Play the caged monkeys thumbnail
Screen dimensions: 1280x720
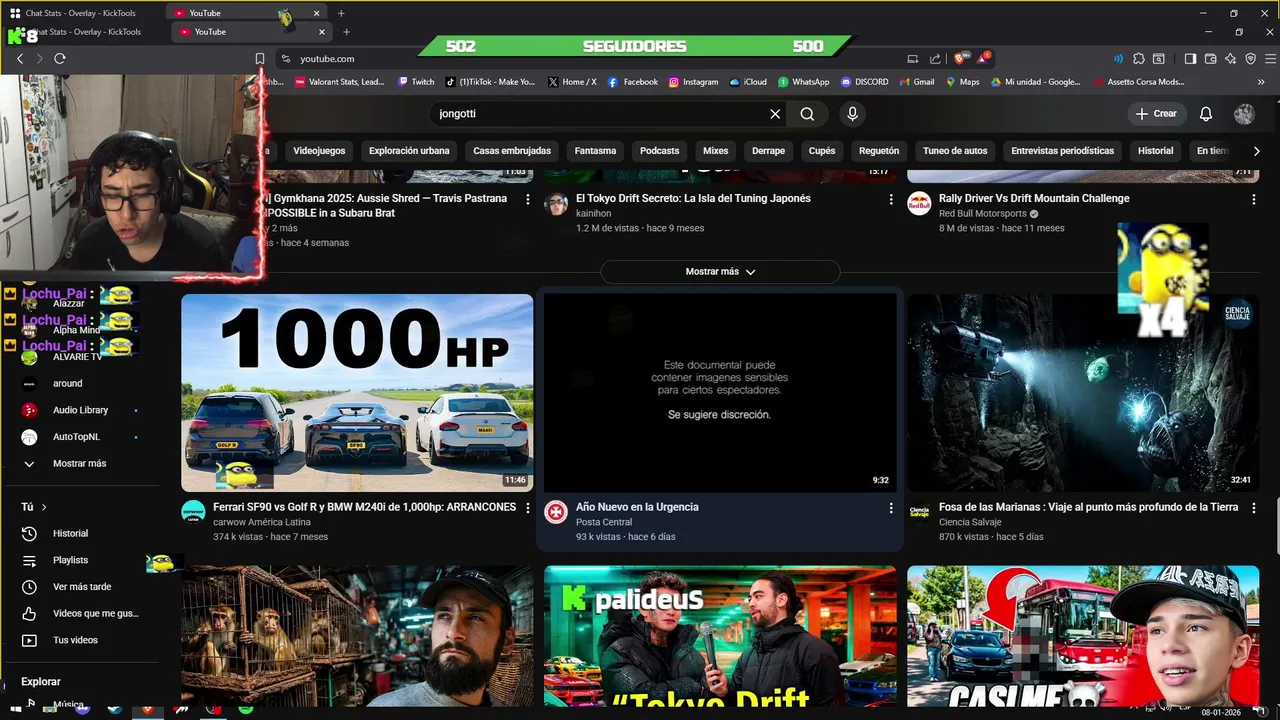point(357,636)
